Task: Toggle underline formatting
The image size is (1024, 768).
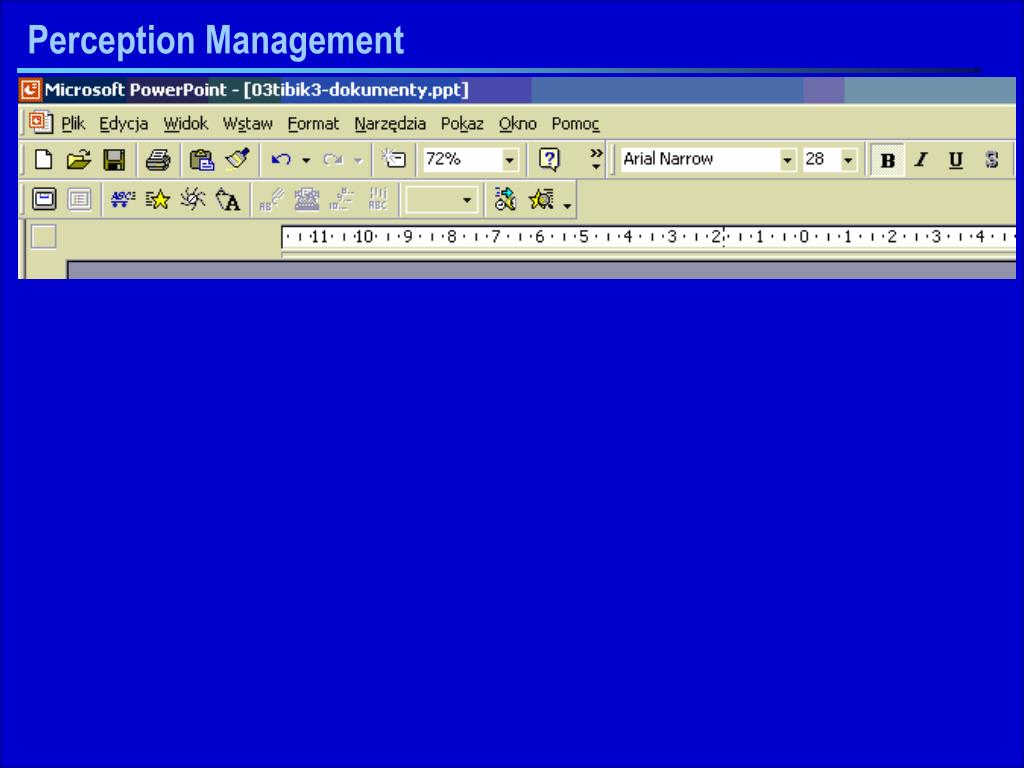Action: pos(956,160)
